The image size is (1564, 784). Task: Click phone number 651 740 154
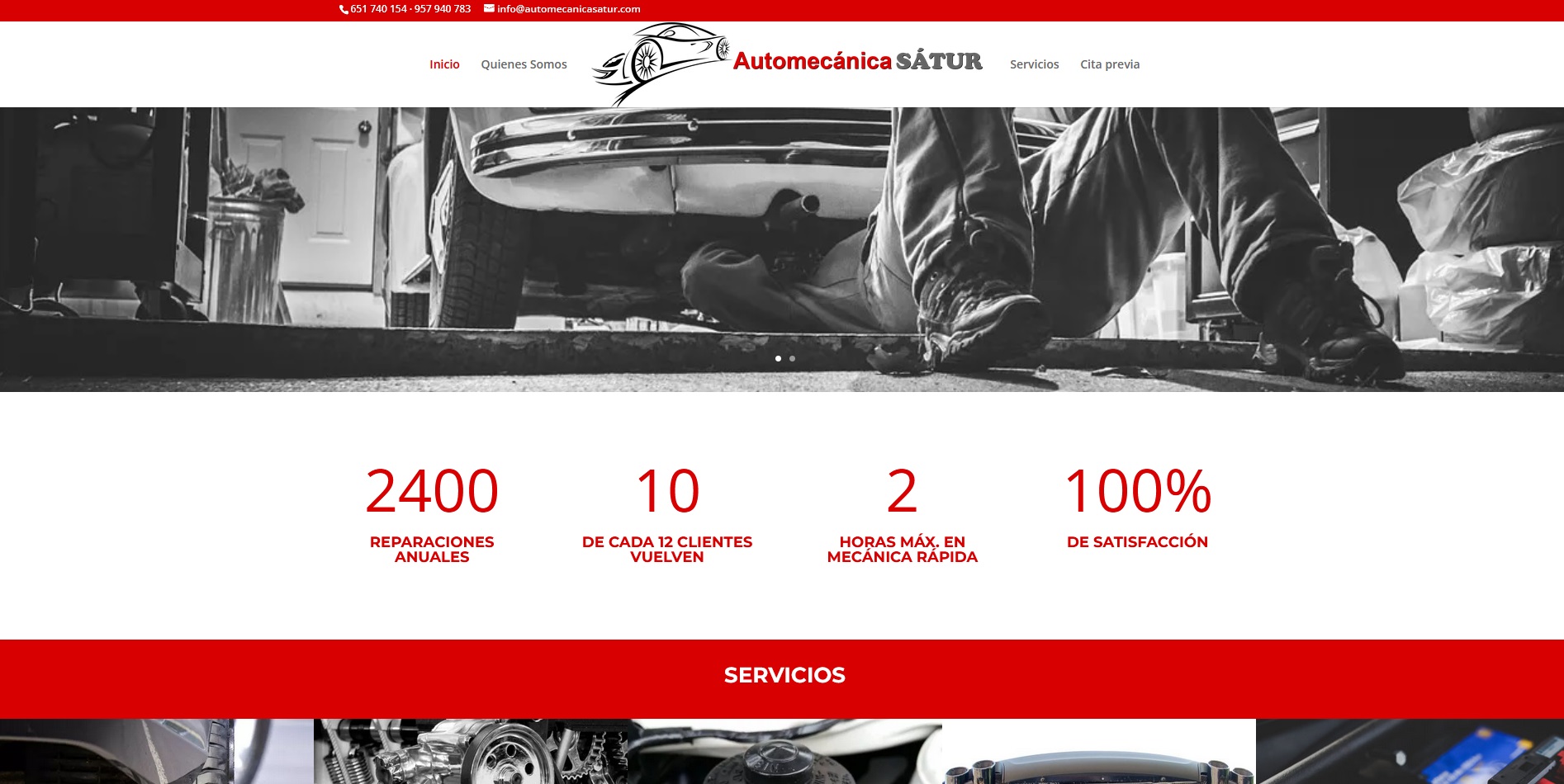[x=379, y=9]
